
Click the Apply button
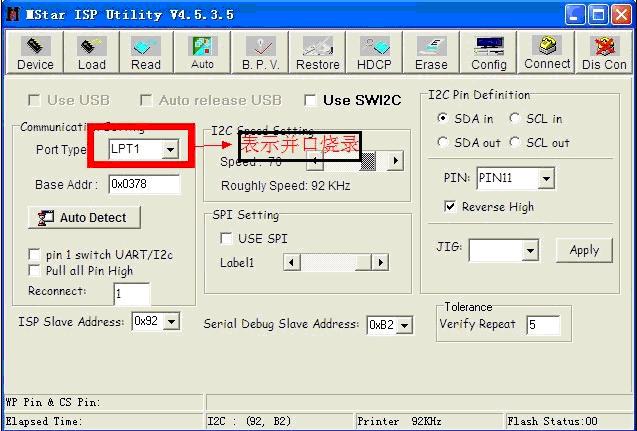pos(584,250)
